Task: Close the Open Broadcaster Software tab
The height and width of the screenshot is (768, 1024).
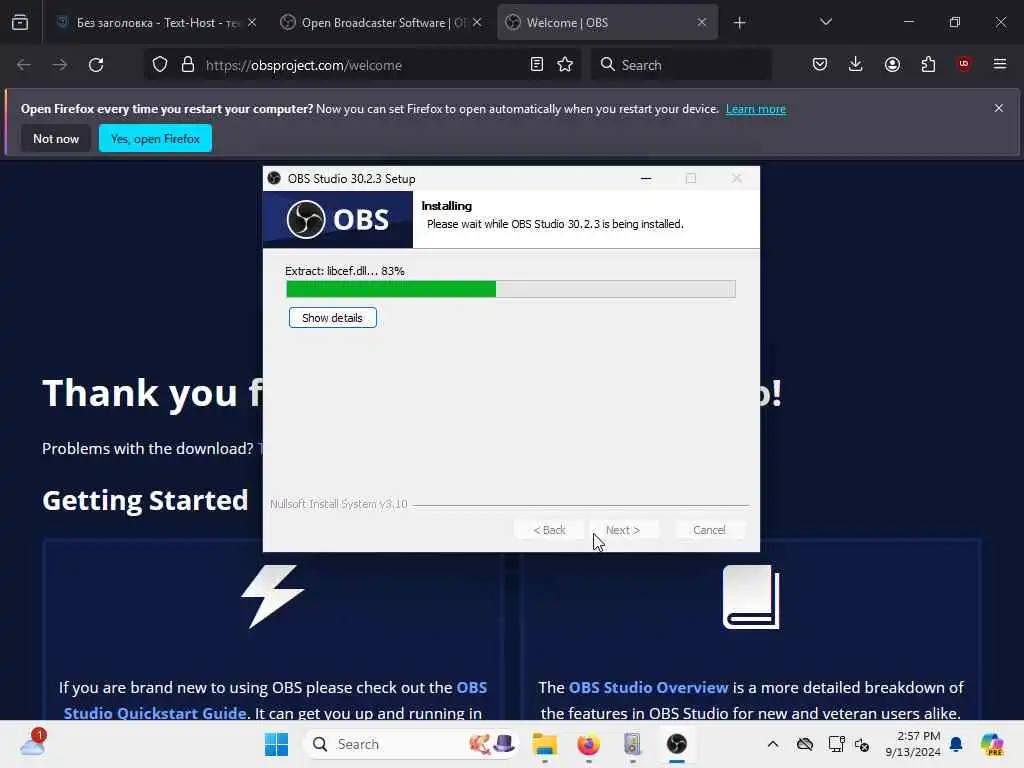Action: (x=477, y=23)
